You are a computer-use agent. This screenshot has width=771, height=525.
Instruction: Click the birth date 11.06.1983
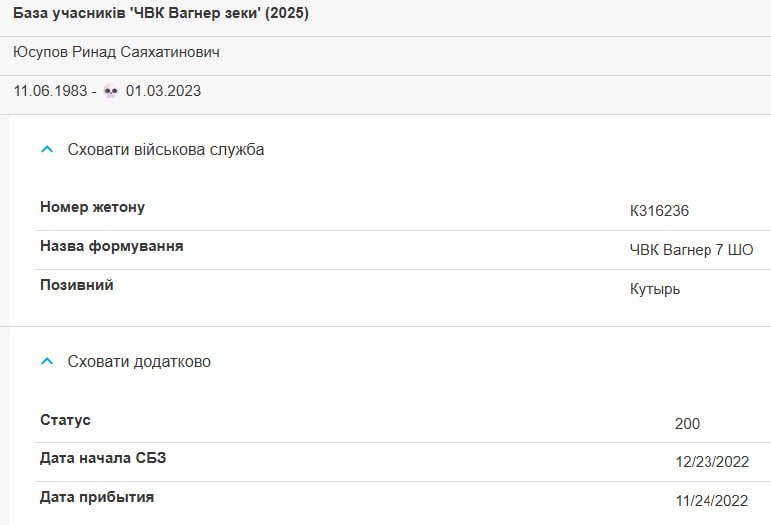[x=50, y=91]
